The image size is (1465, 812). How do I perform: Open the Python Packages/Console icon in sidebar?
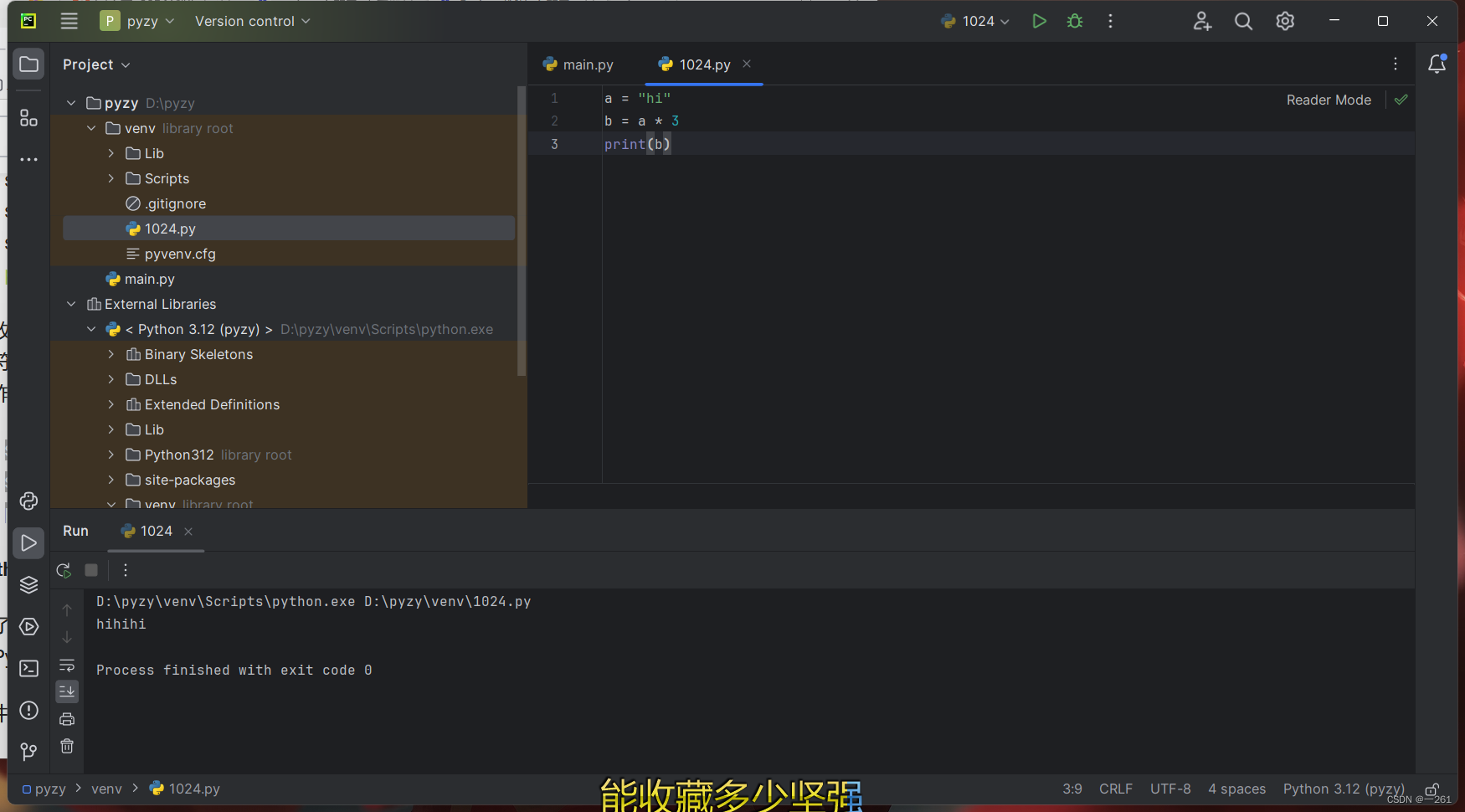point(28,501)
